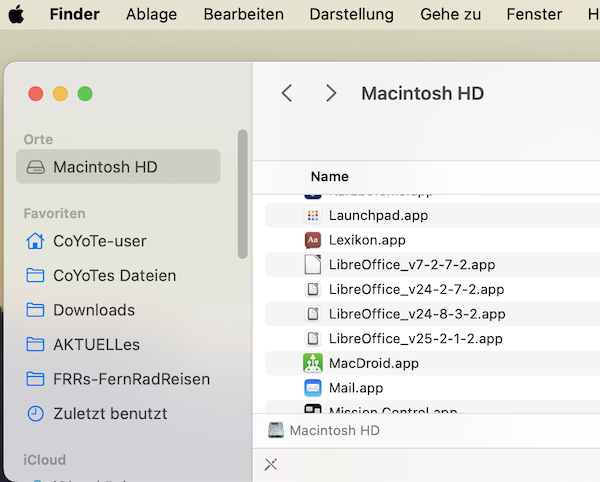Open Downloads in the sidebar
Screen dimensions: 600x482
(x=118, y=310)
